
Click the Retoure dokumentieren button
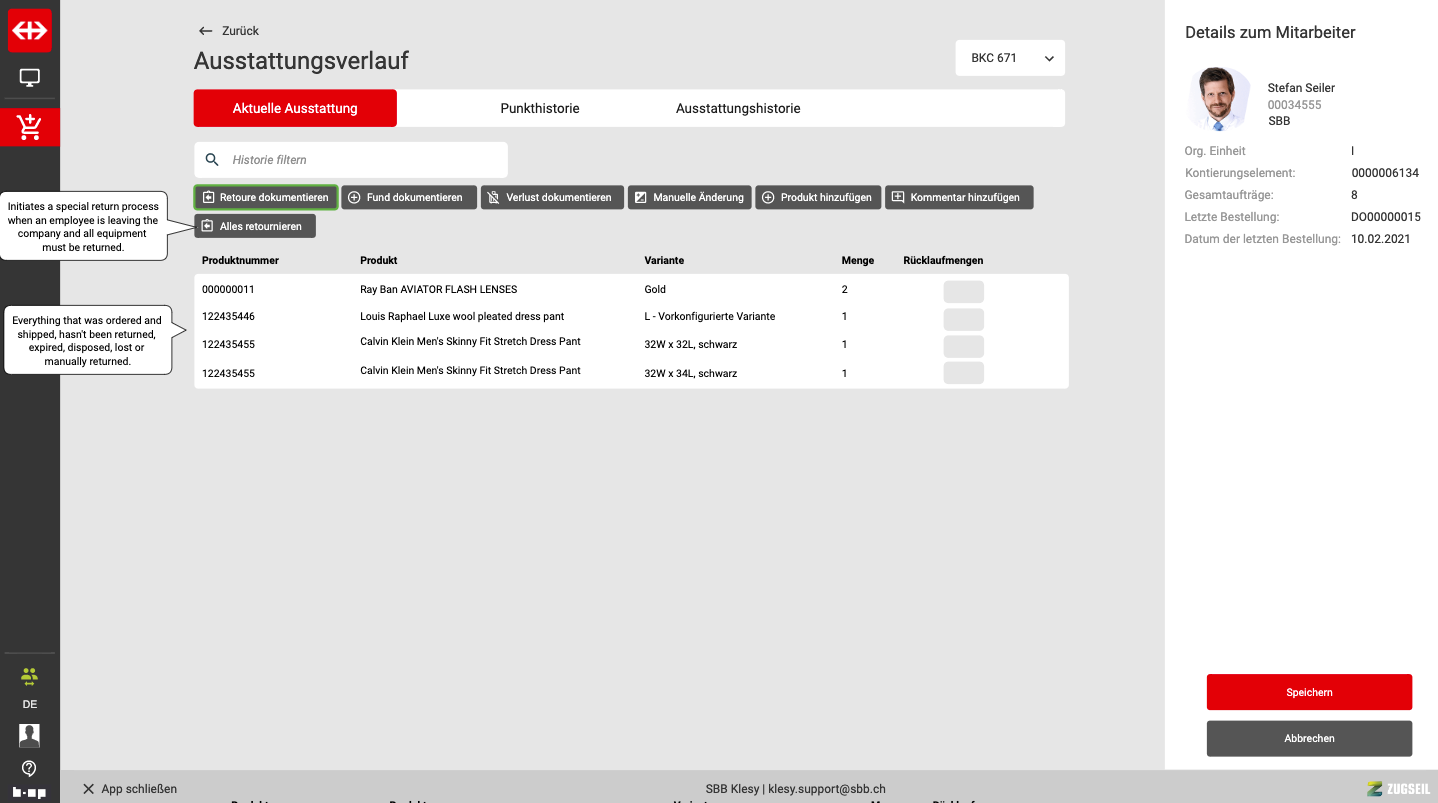point(266,198)
